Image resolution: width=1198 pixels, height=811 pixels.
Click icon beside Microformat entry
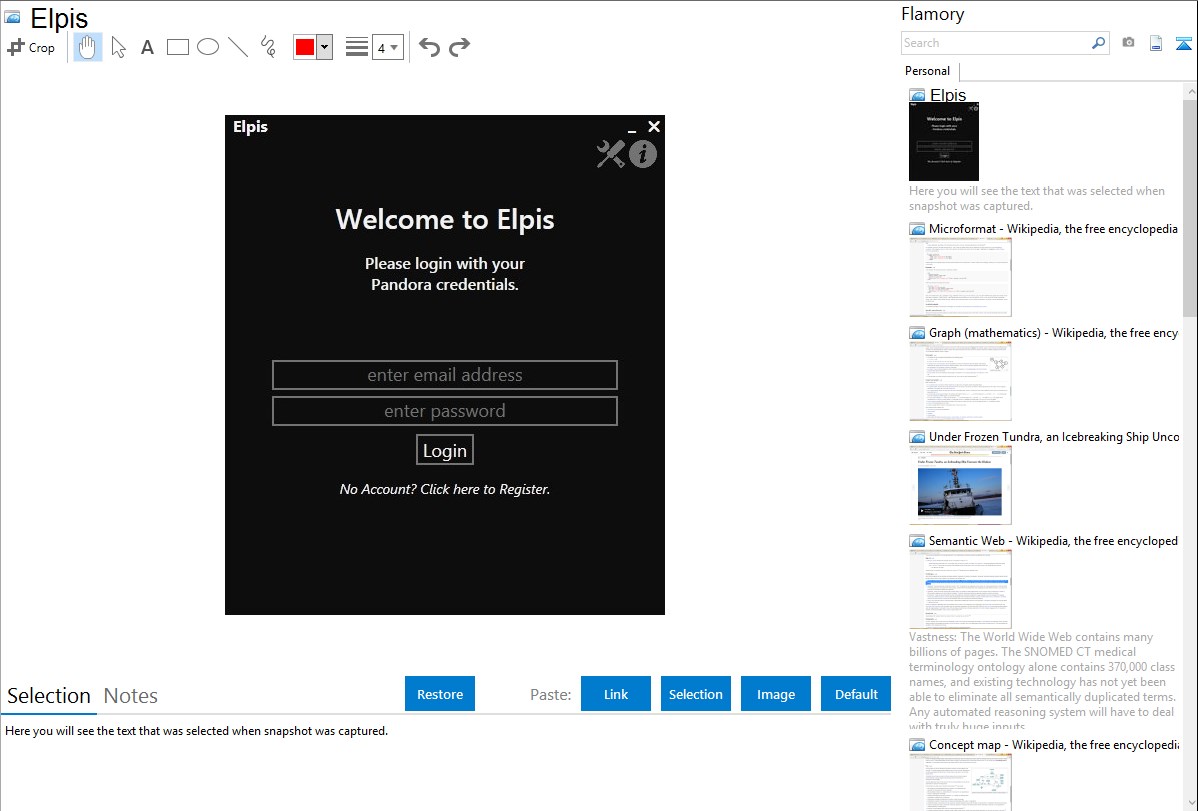point(917,229)
